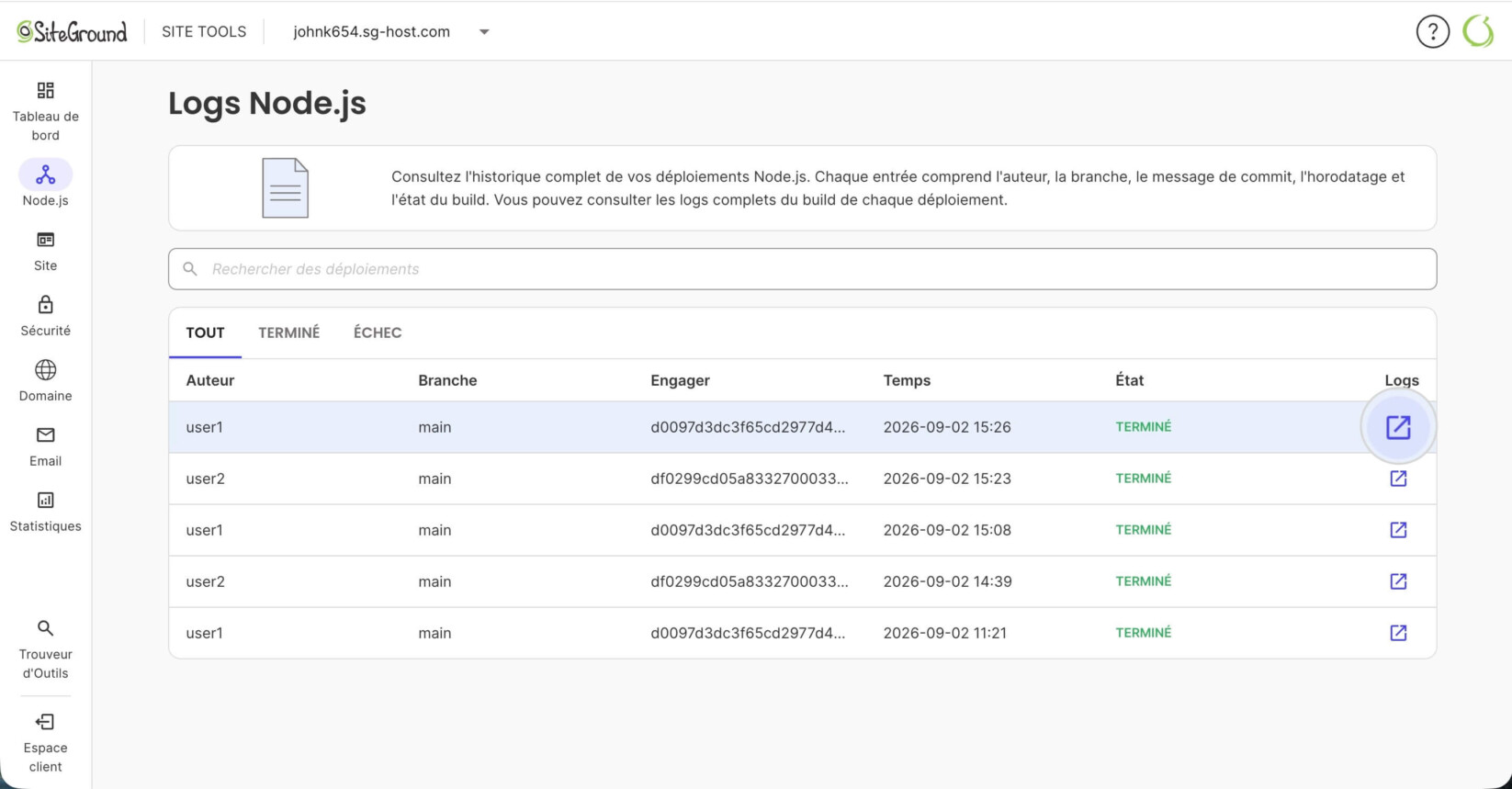Screen dimensions: 1512x789
Task: Click the Logs Node.js page heading
Action: (267, 103)
